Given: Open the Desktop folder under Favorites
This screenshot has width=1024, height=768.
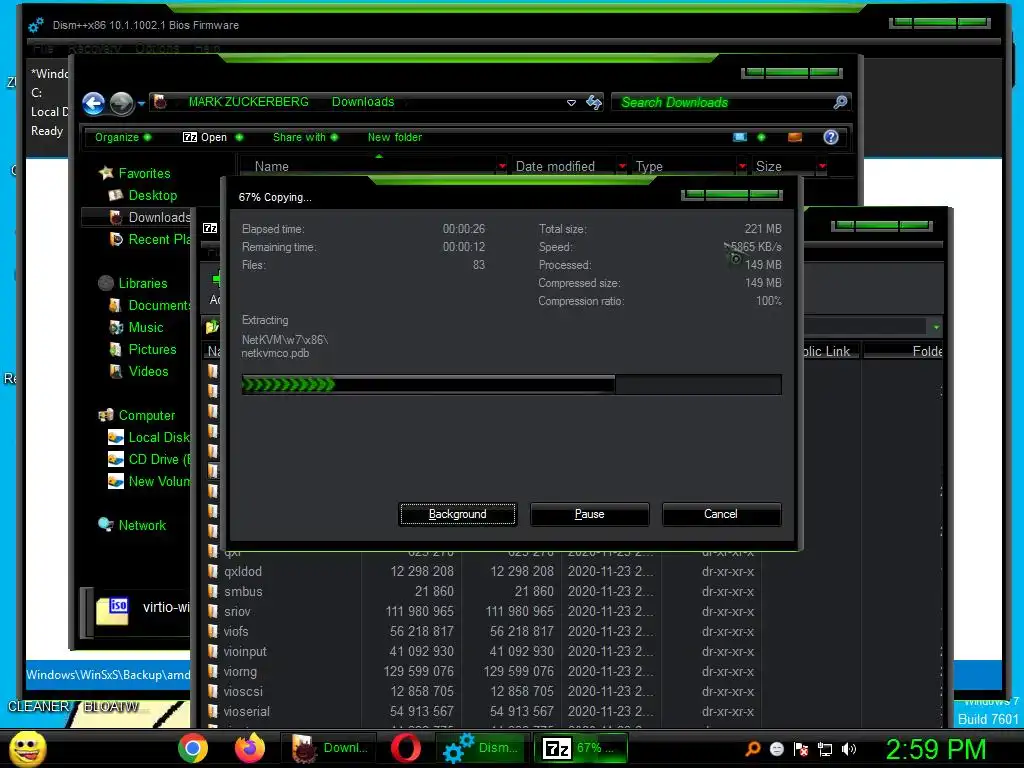Looking at the screenshot, I should [152, 195].
